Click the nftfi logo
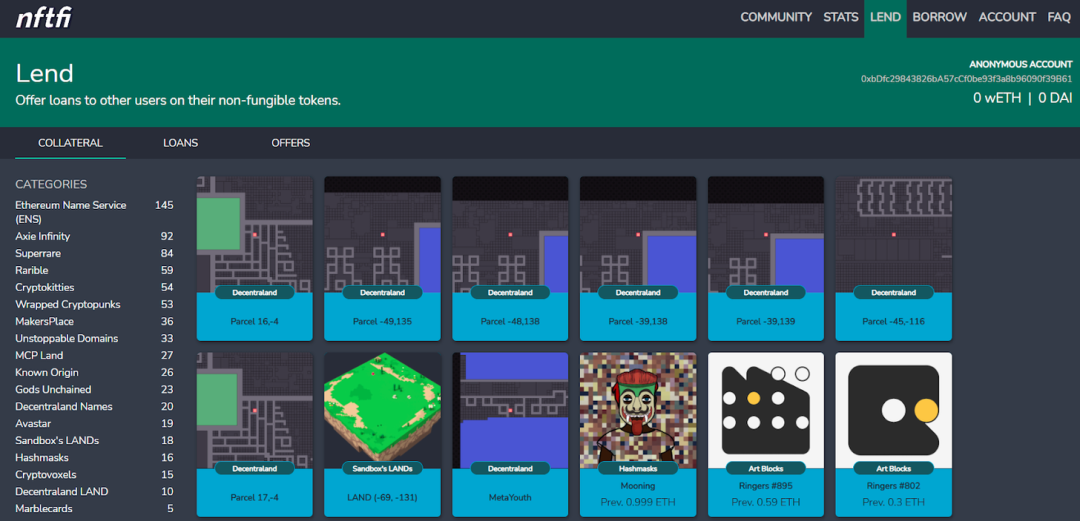Screen dimensions: 1080x521 [x=43, y=18]
